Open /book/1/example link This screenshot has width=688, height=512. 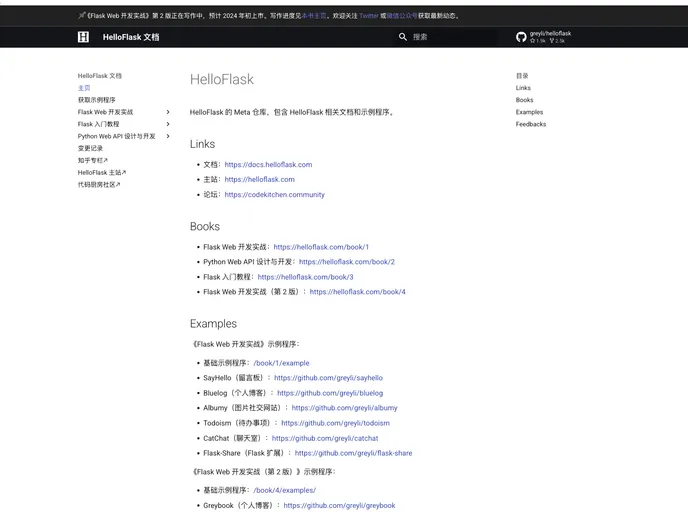point(281,363)
